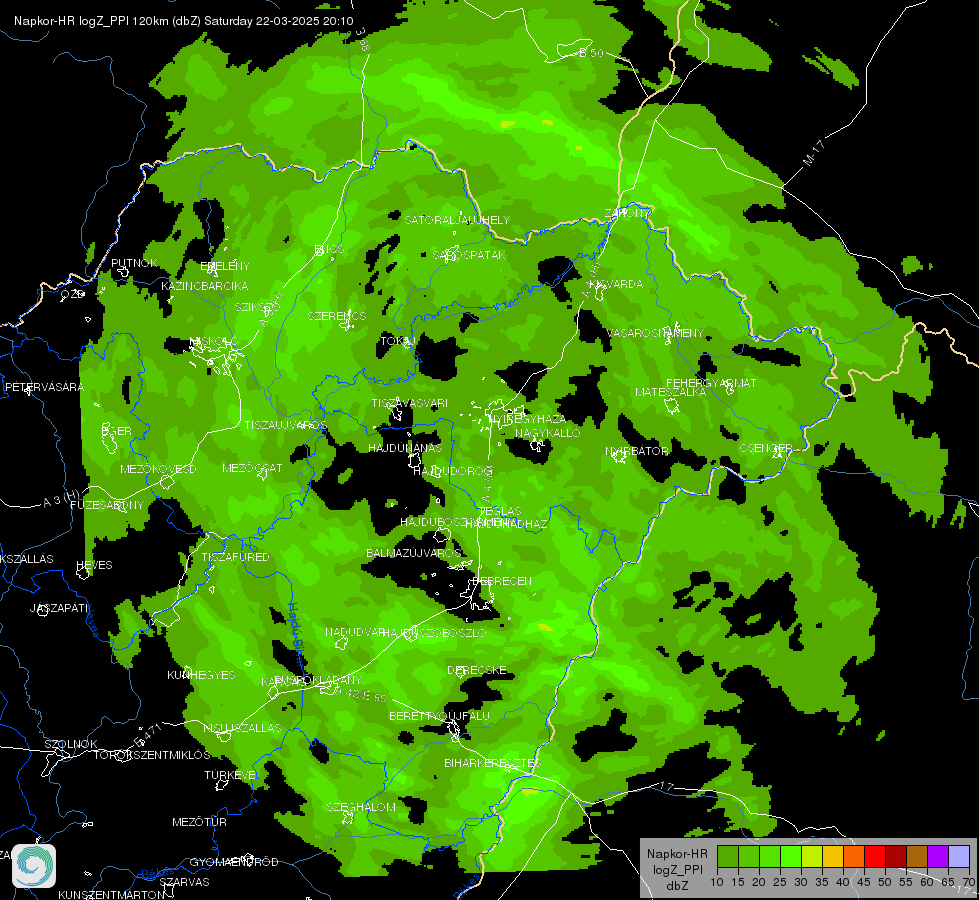Click the SZARVAS label
This screenshot has width=979, height=900.
click(184, 883)
